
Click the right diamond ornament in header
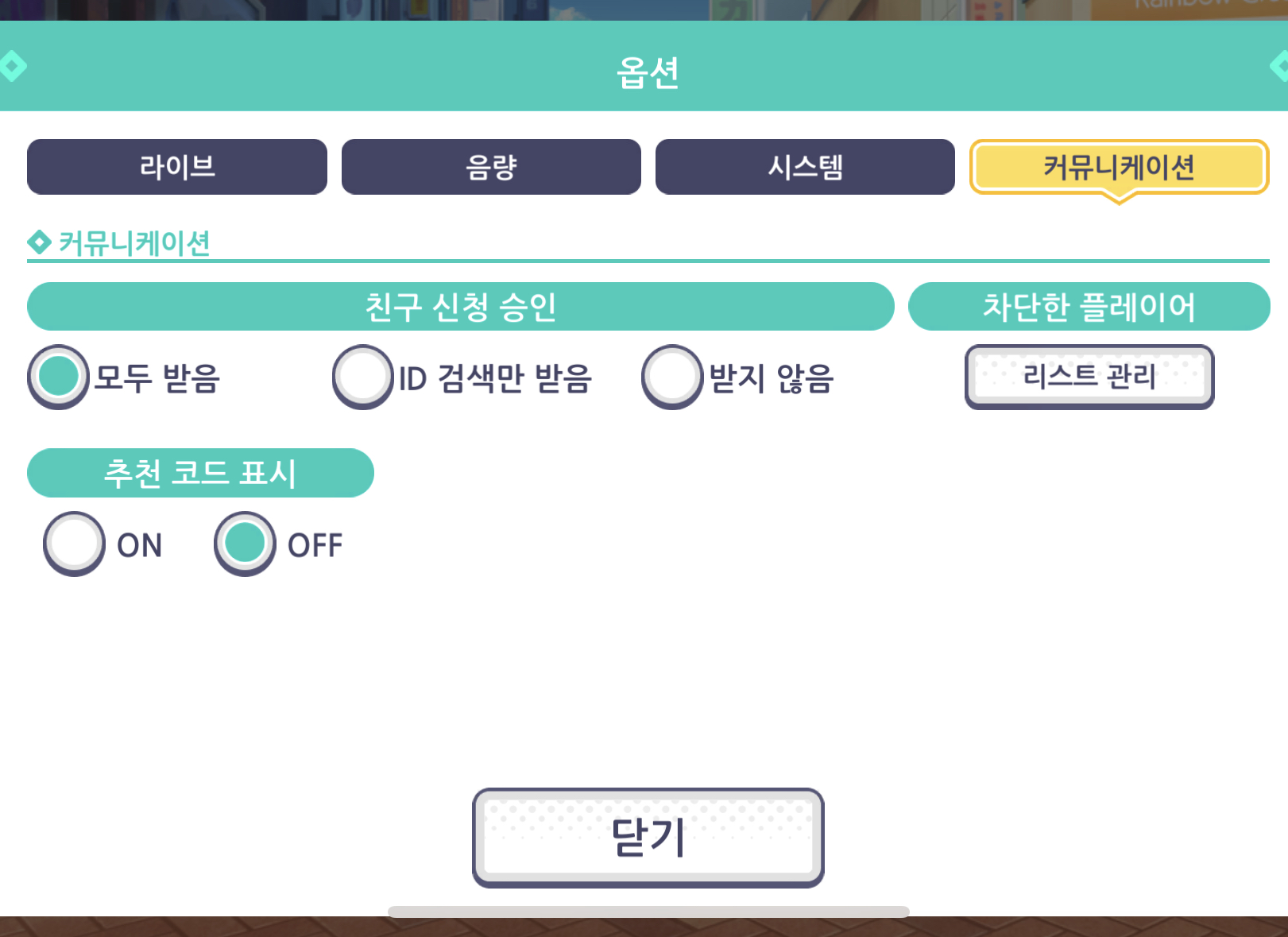coord(1278,66)
